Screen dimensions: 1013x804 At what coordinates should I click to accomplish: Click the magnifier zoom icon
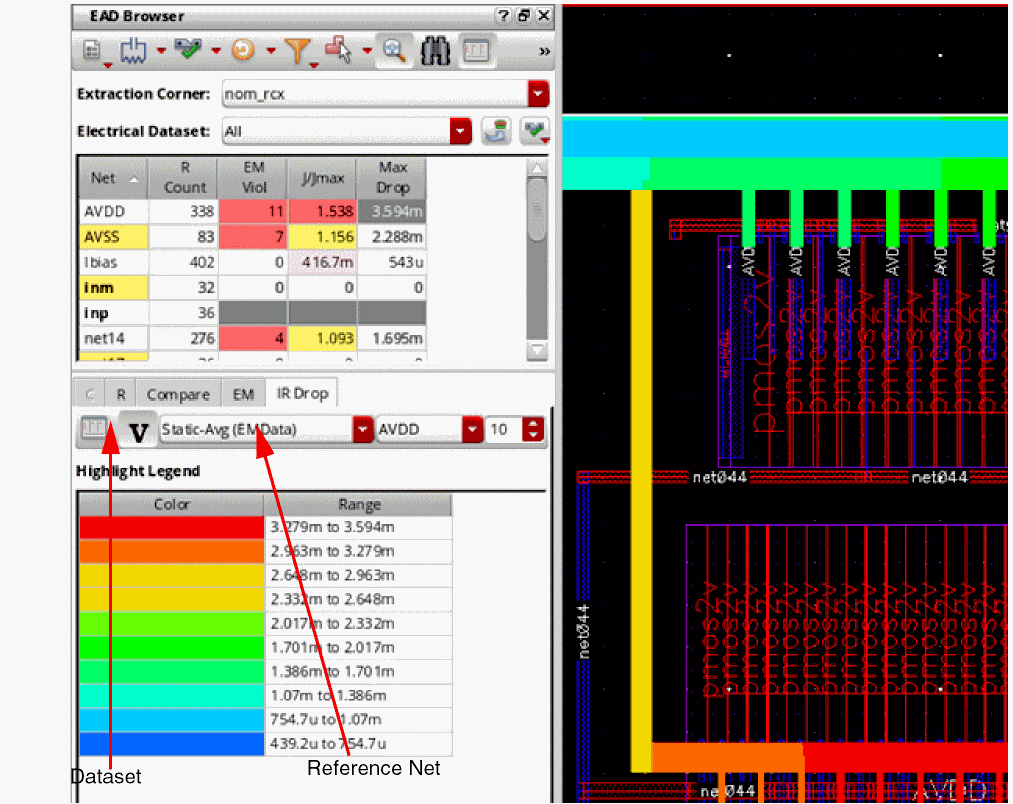pyautogui.click(x=394, y=50)
